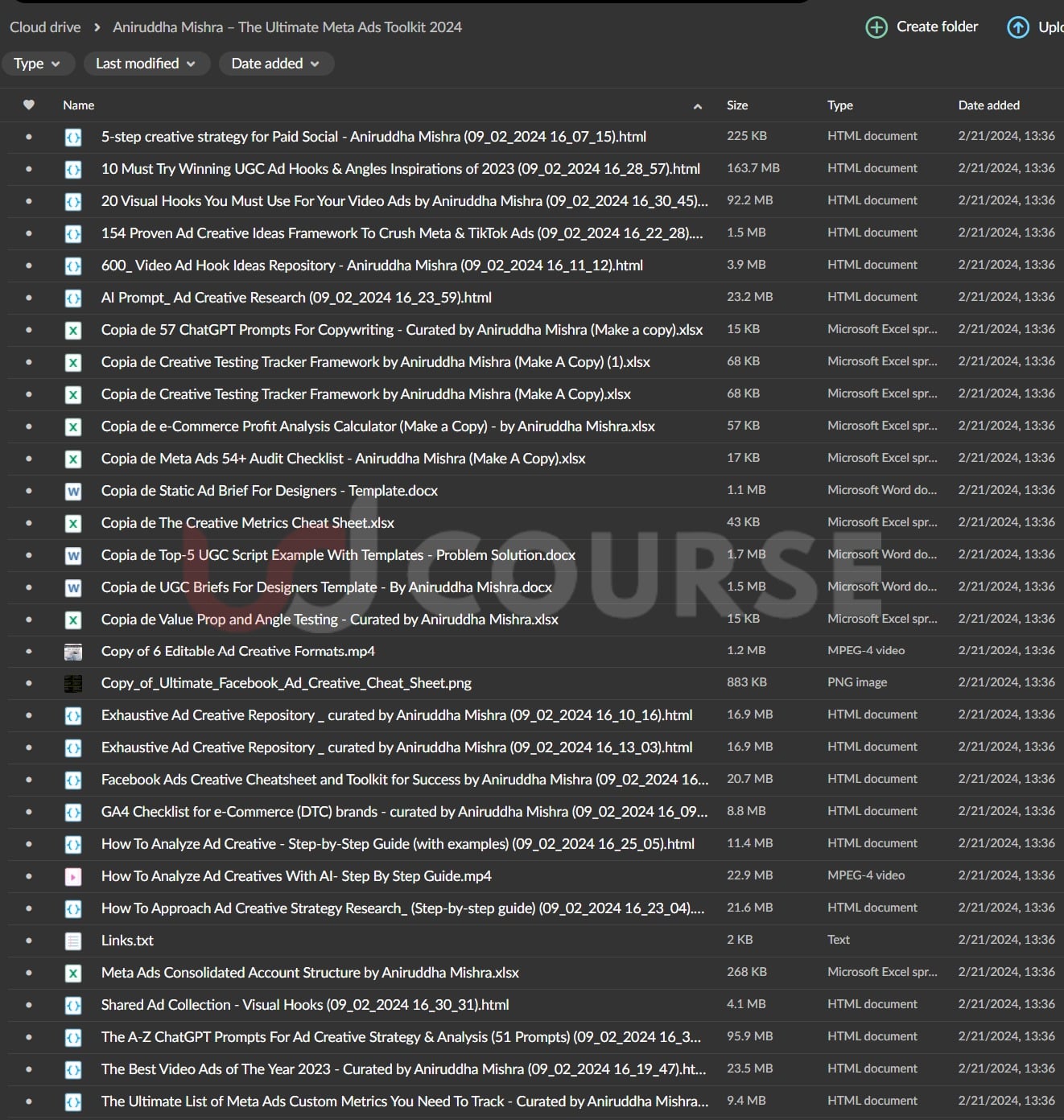
Task: Expand the Last modified filter dropdown
Action: [x=146, y=64]
